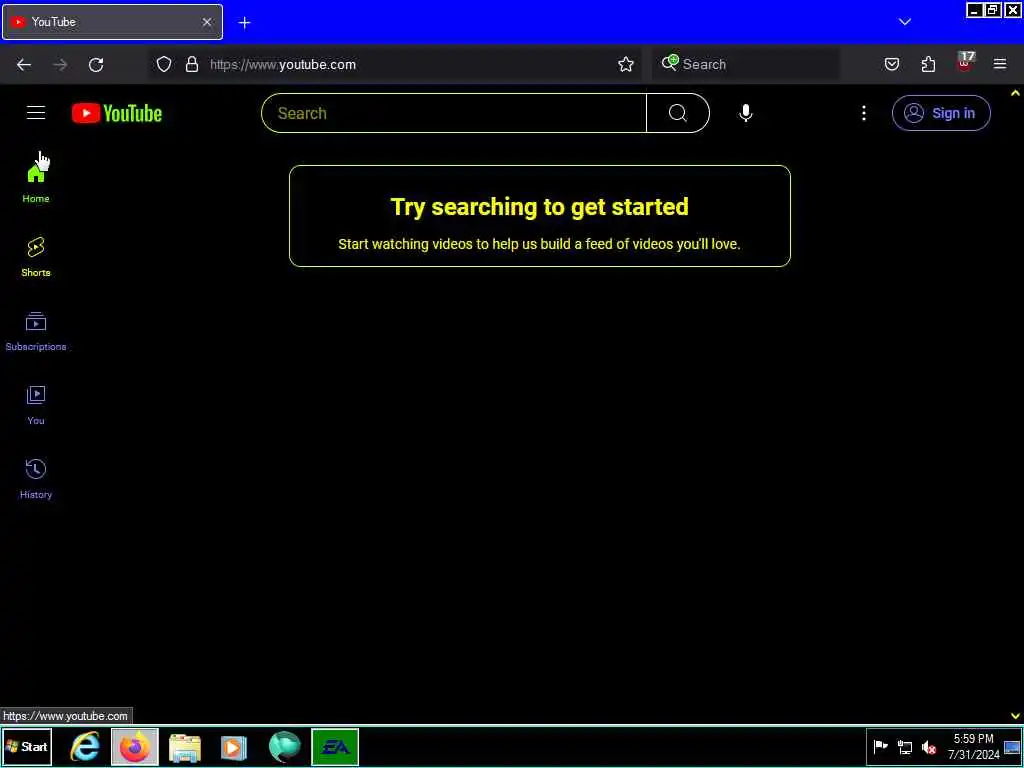
Task: Click the YouTube logo
Action: [117, 113]
